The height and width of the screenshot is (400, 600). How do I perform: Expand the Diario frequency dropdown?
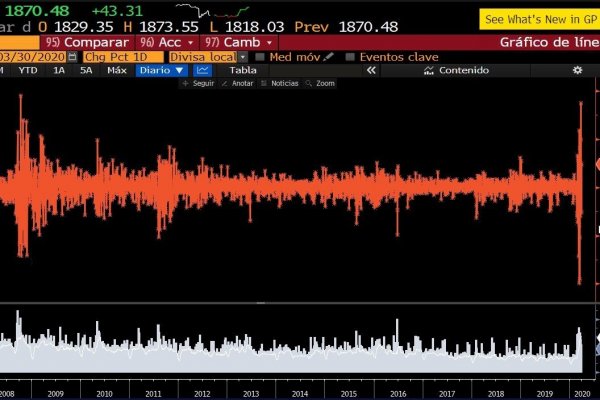click(162, 70)
